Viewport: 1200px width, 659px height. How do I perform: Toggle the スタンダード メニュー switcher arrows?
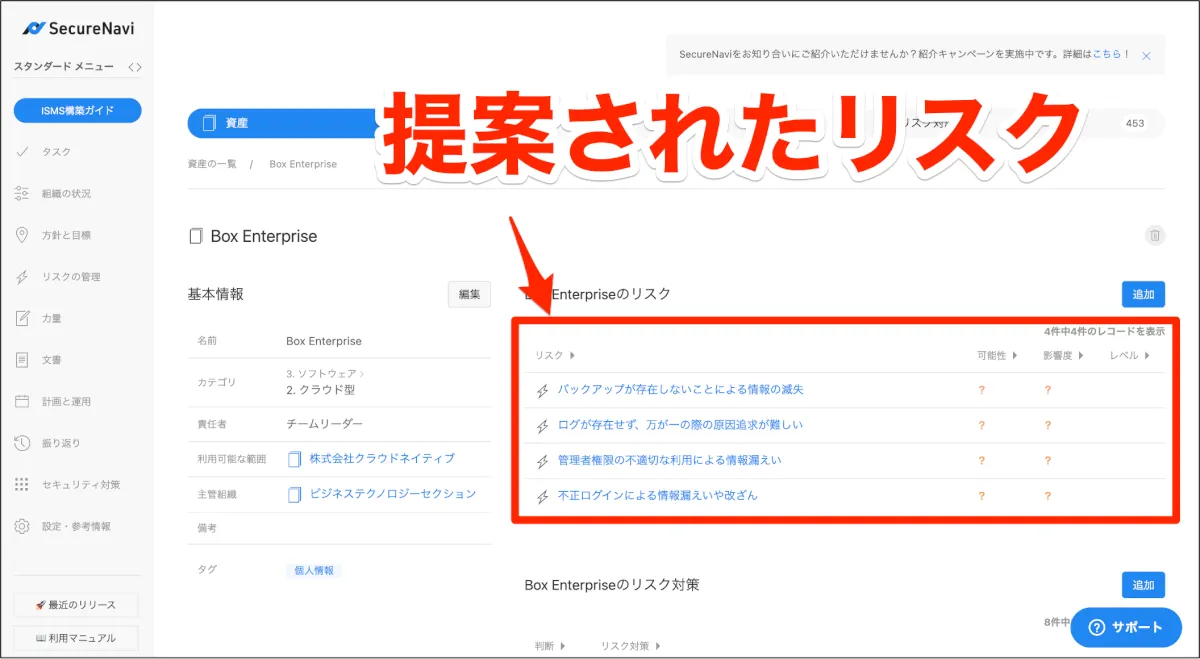[x=135, y=67]
